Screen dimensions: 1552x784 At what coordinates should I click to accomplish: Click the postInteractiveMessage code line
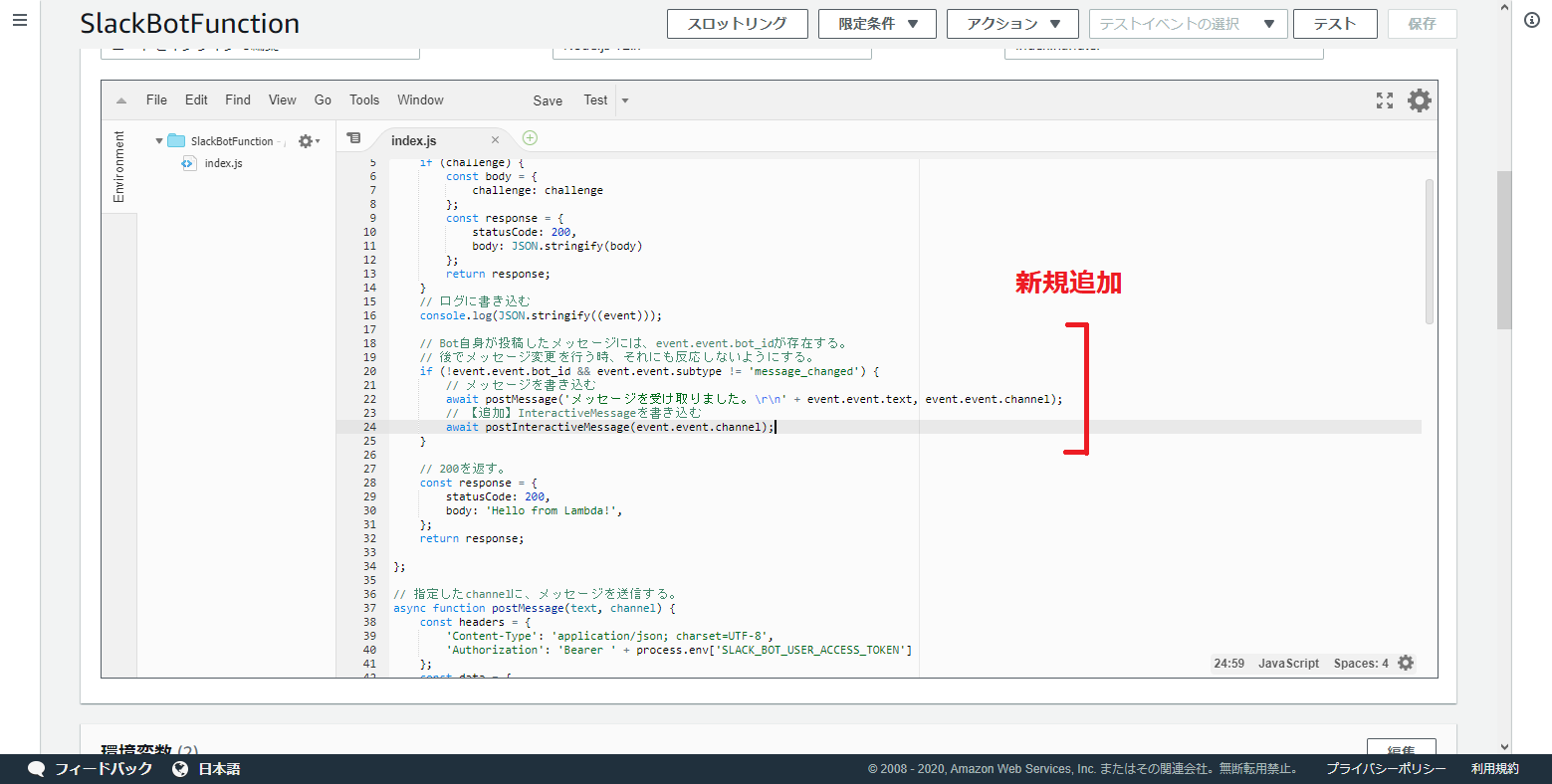point(610,427)
